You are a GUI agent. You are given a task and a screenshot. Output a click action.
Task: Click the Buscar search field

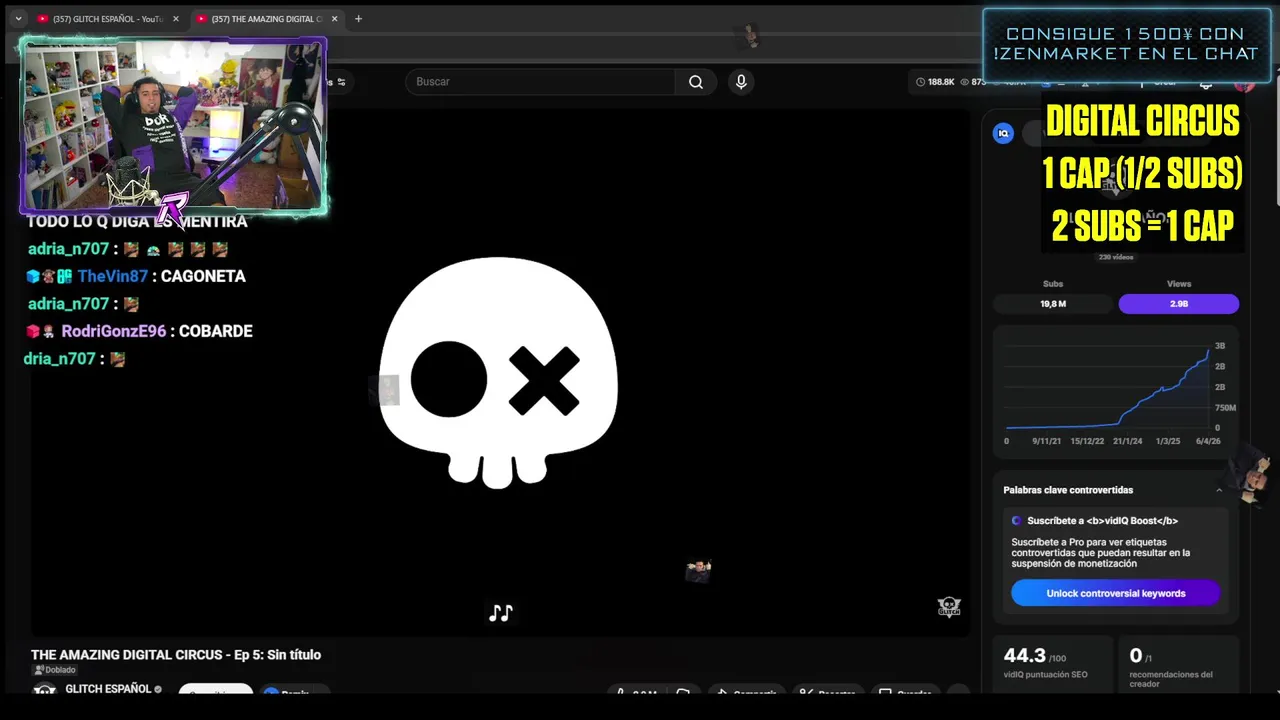540,82
